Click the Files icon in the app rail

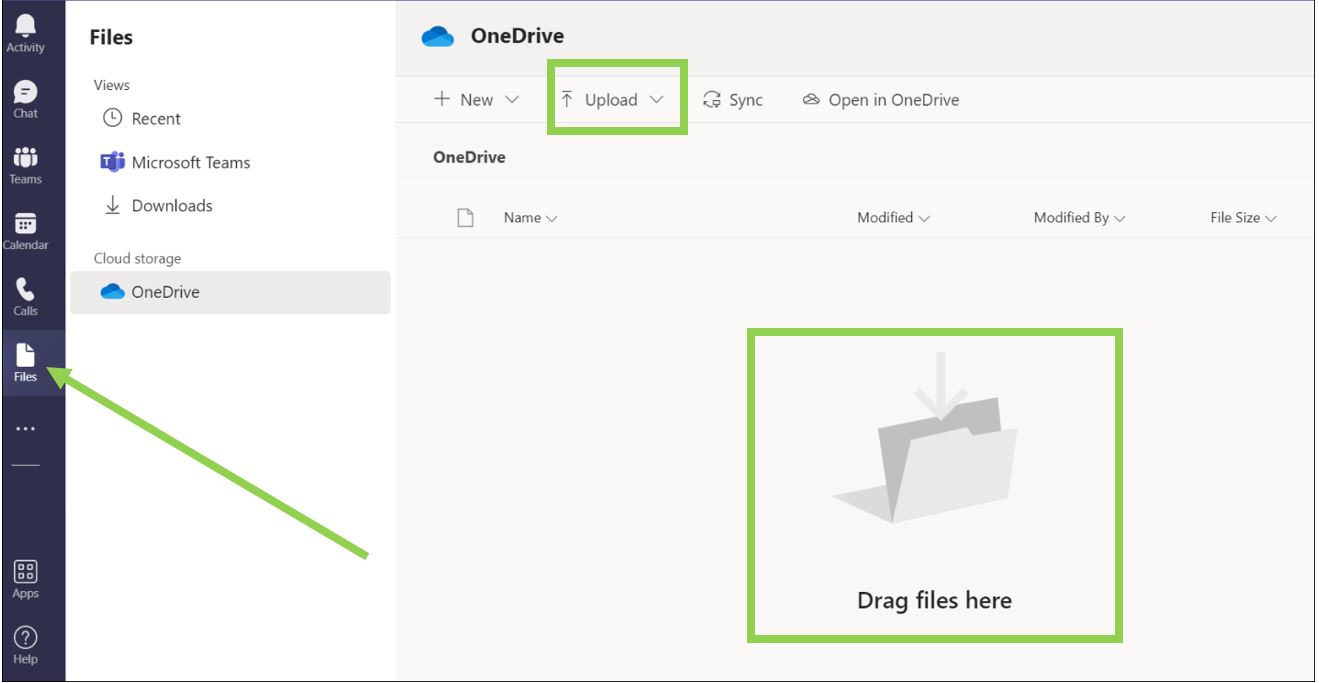point(24,360)
